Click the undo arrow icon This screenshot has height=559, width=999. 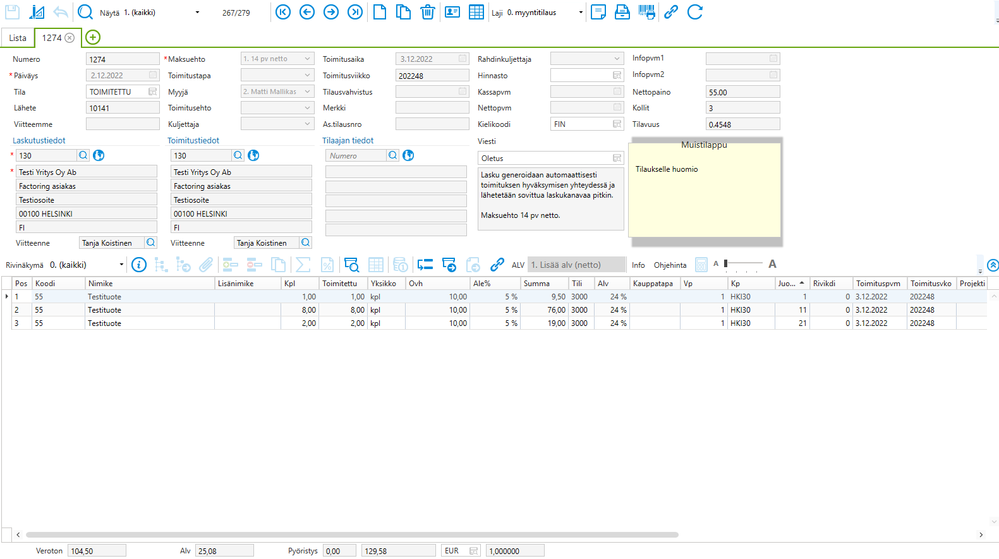pos(61,11)
